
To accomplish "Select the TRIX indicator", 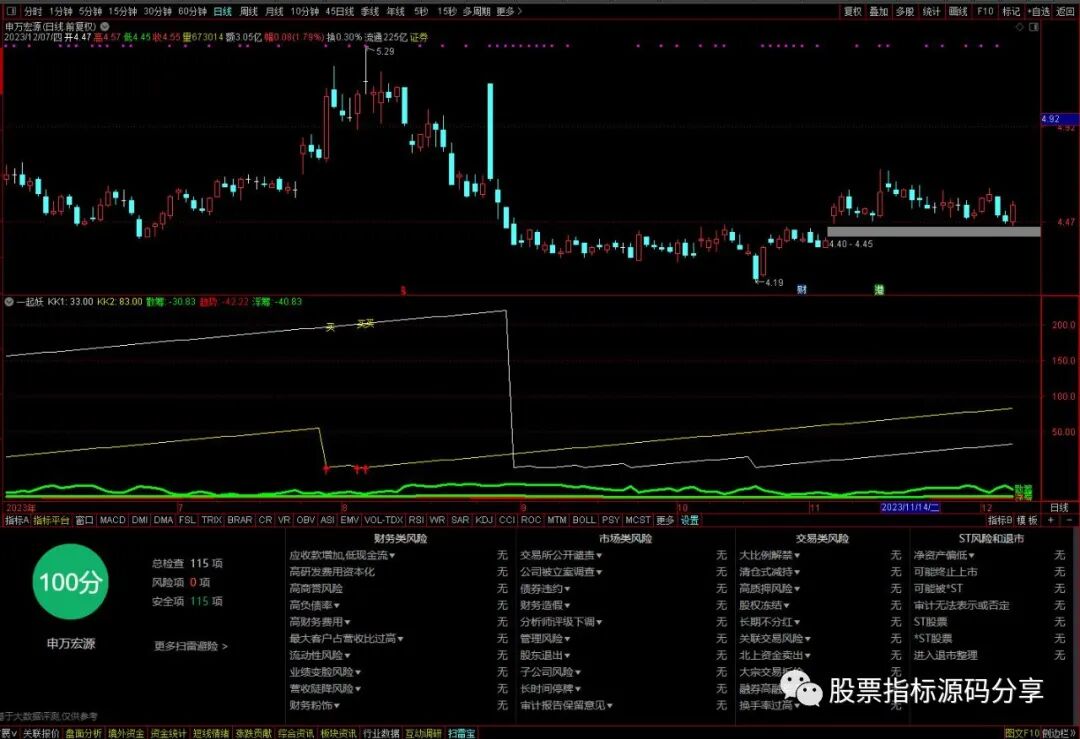I will point(211,520).
